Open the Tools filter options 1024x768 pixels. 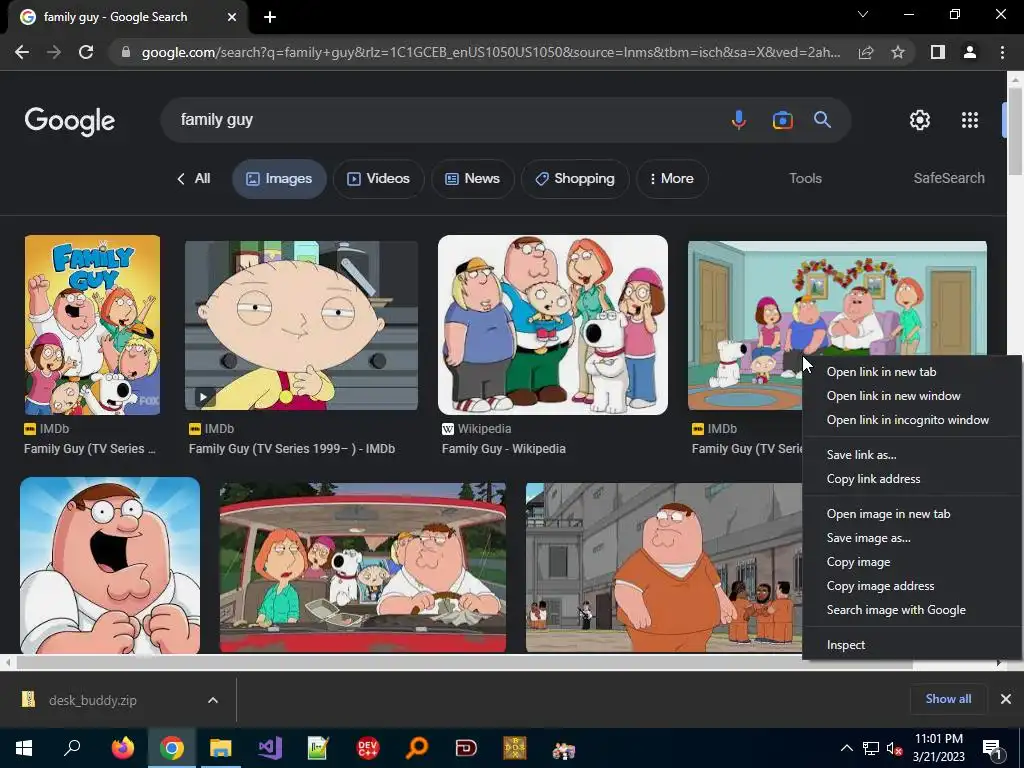point(805,178)
